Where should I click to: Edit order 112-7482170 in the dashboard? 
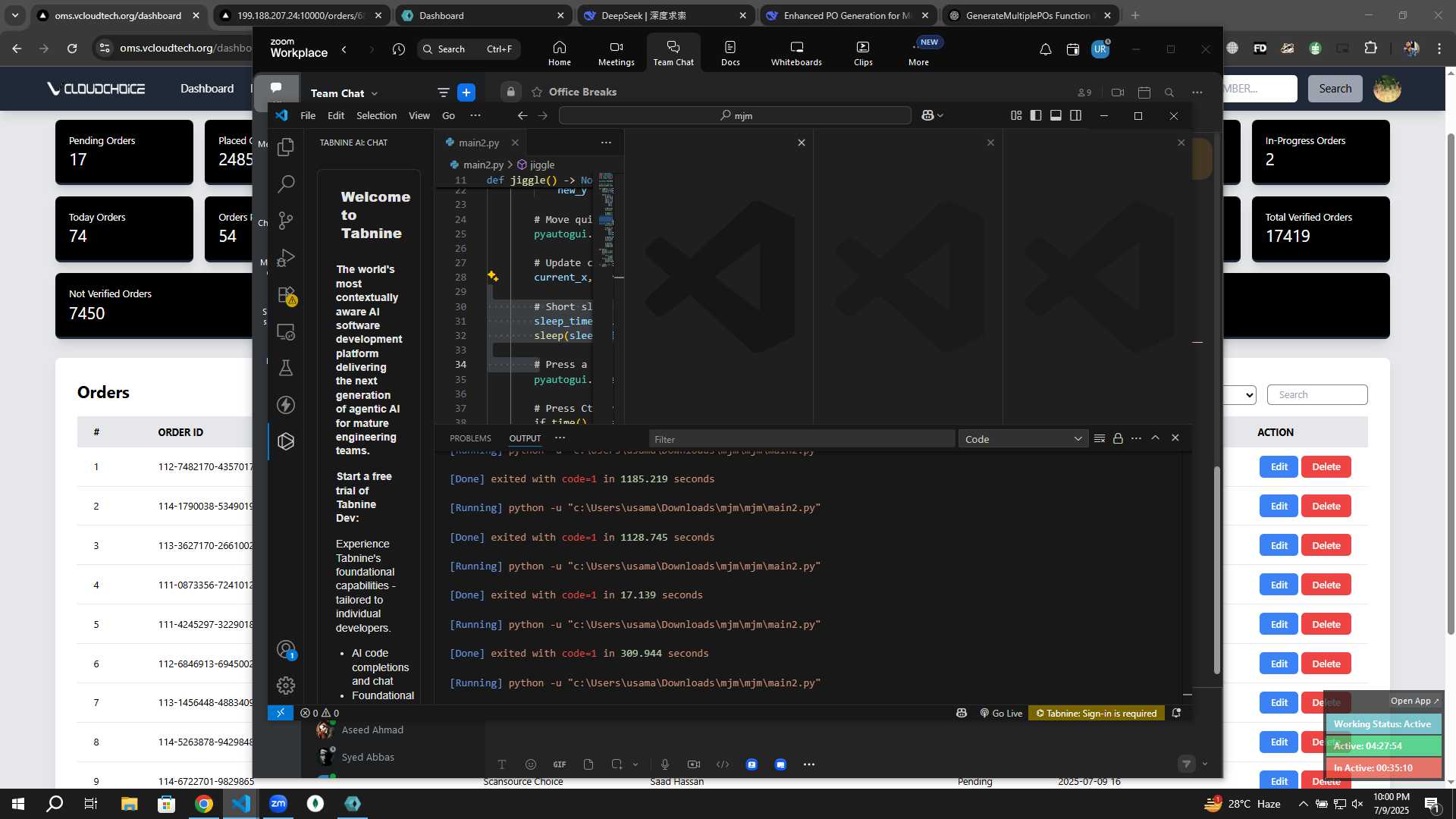(1279, 467)
